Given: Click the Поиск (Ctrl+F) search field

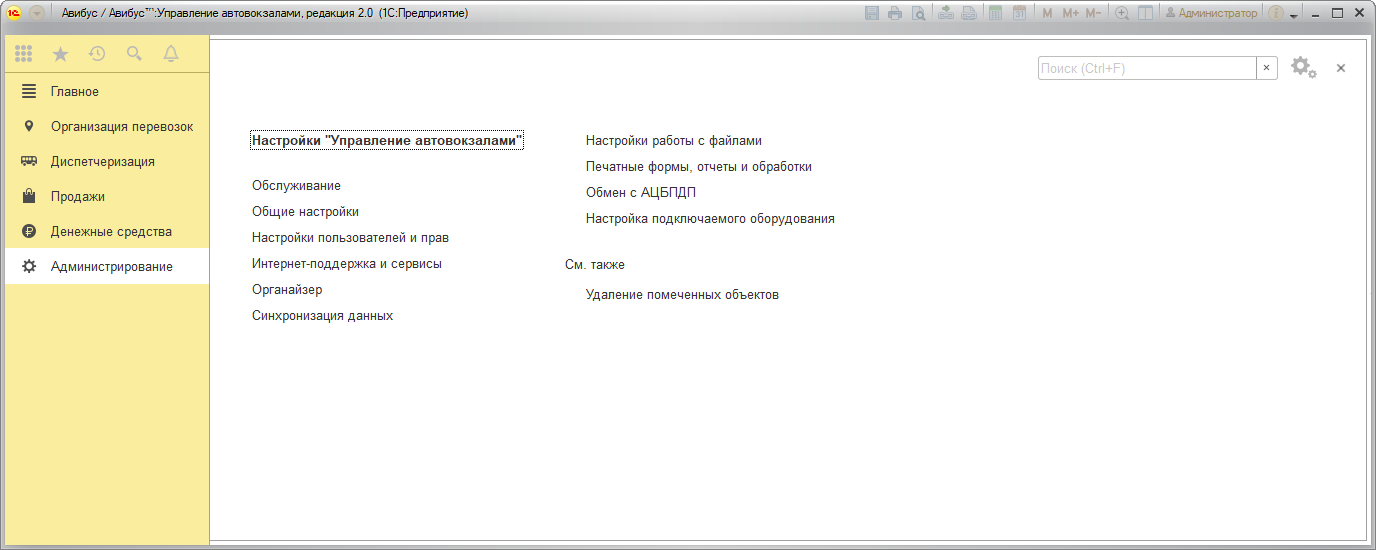Looking at the screenshot, I should point(1146,68).
